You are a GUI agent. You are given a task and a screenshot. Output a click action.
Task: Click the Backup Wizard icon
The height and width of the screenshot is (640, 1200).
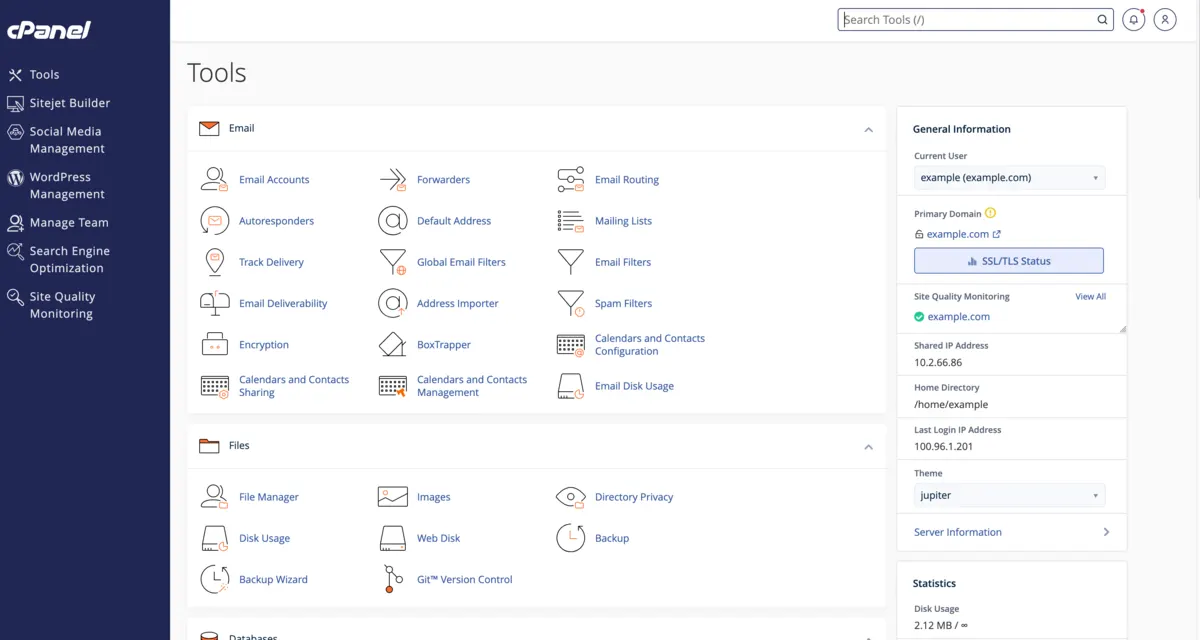214,580
